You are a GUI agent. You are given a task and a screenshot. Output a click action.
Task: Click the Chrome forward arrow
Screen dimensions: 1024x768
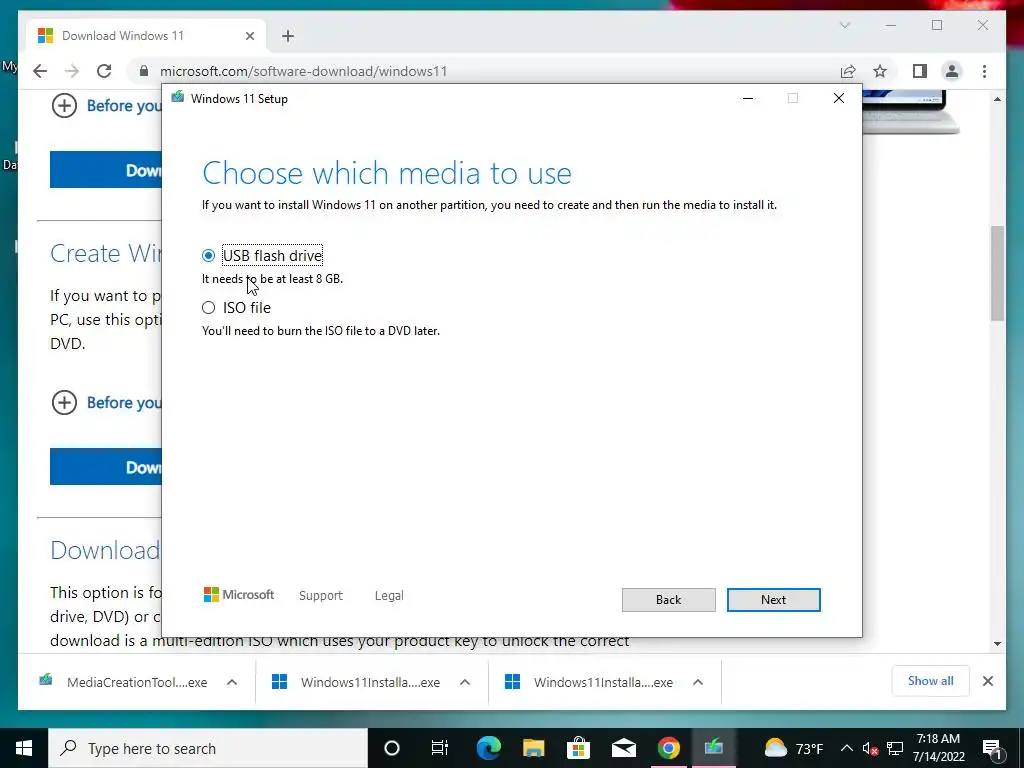tap(72, 71)
